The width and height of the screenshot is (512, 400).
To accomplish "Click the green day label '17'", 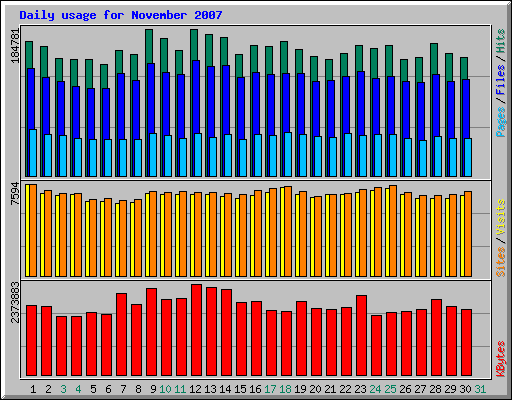I will pos(270,389).
